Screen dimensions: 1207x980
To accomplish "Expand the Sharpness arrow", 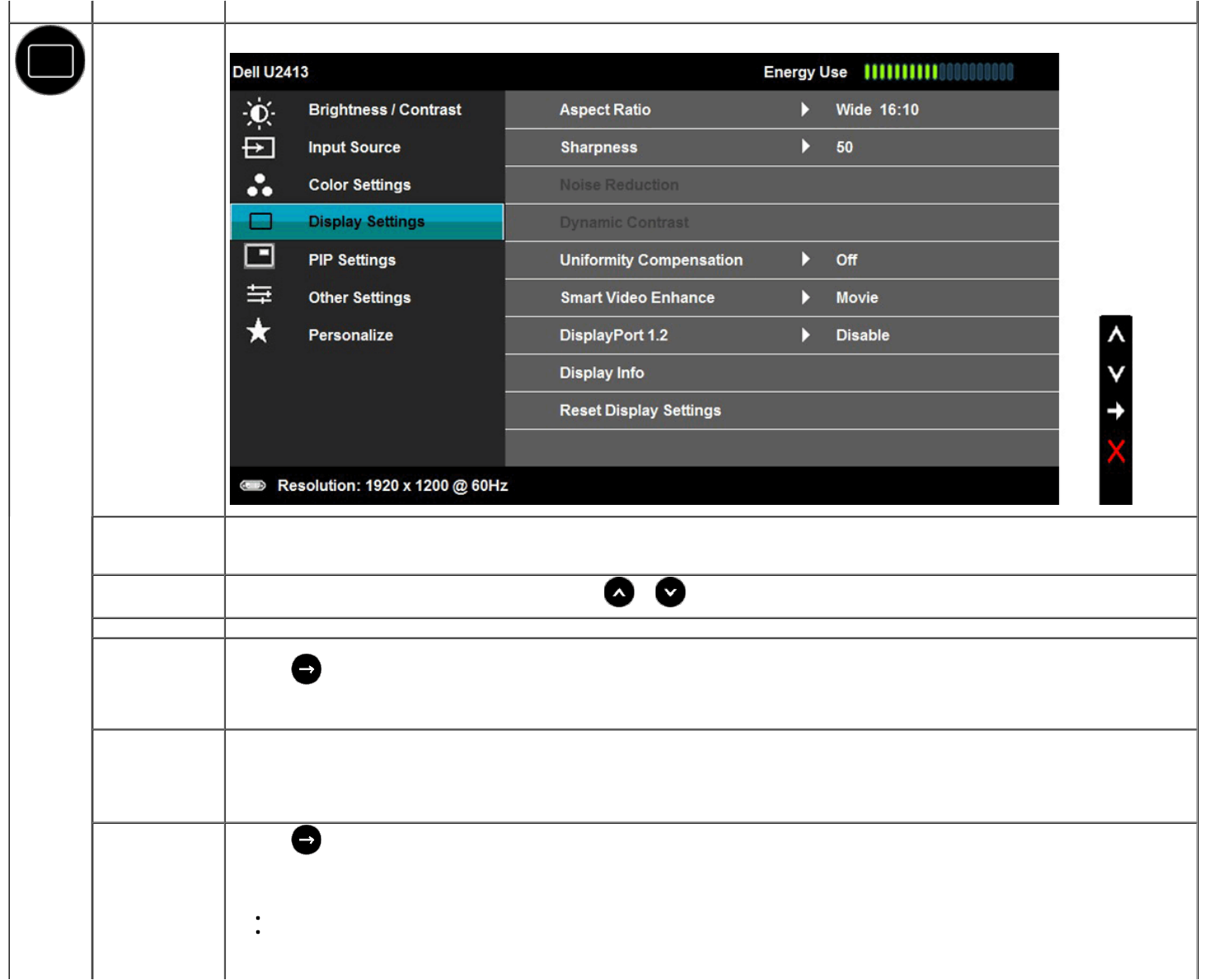I will coord(805,146).
